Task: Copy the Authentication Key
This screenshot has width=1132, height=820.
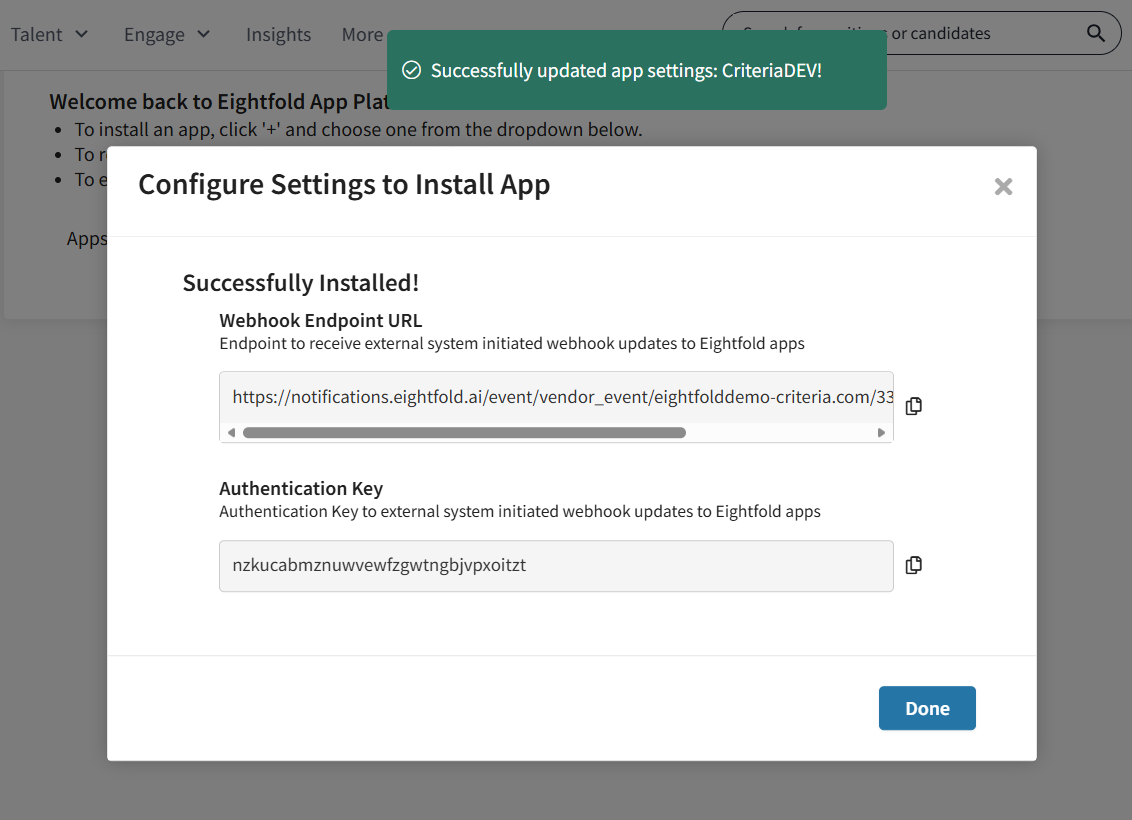Action: (913, 566)
